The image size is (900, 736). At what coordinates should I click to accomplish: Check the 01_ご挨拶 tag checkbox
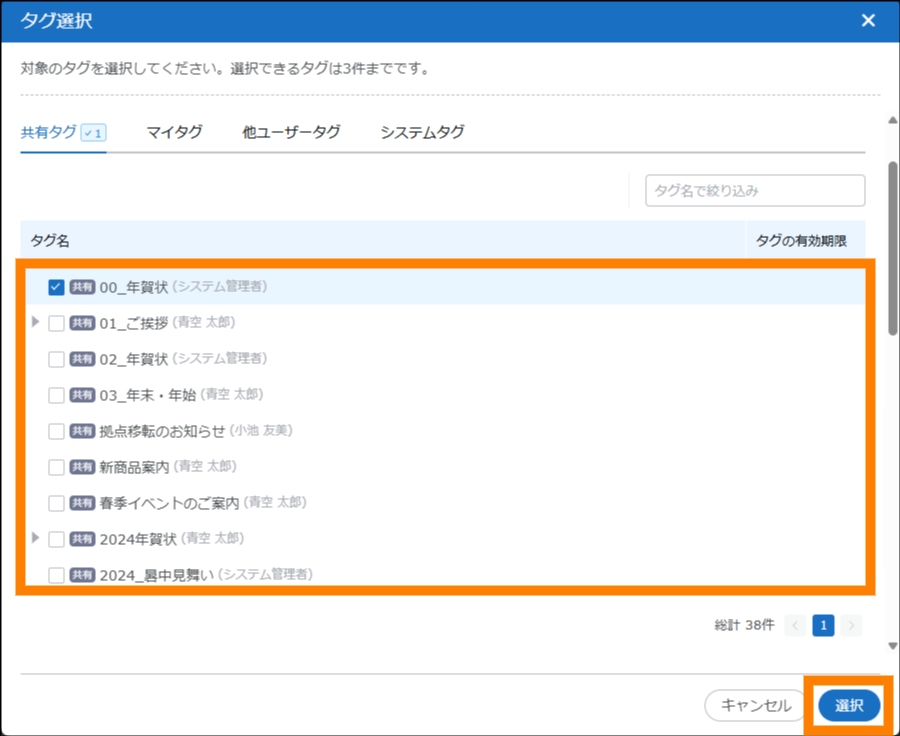(57, 323)
